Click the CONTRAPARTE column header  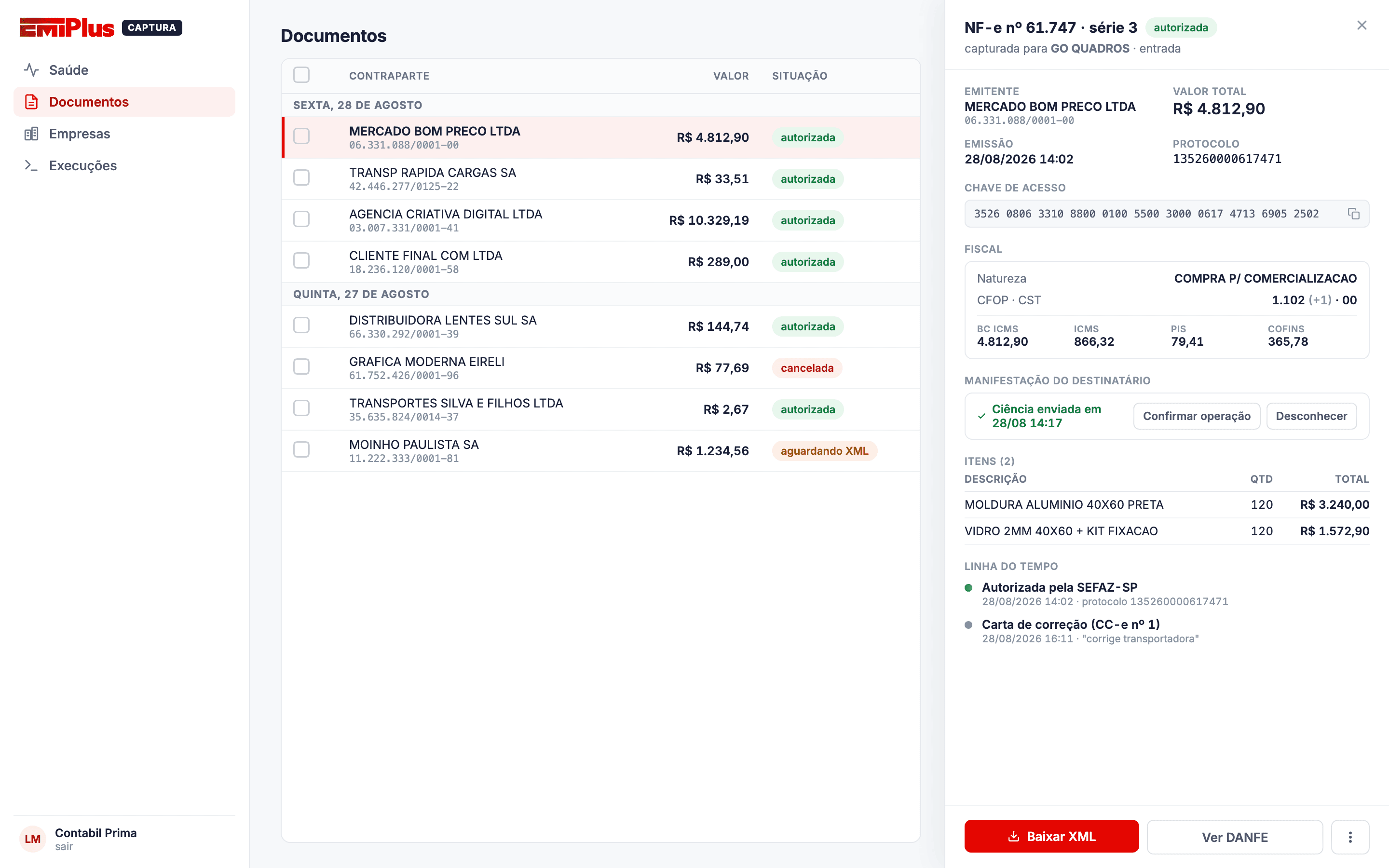[389, 76]
